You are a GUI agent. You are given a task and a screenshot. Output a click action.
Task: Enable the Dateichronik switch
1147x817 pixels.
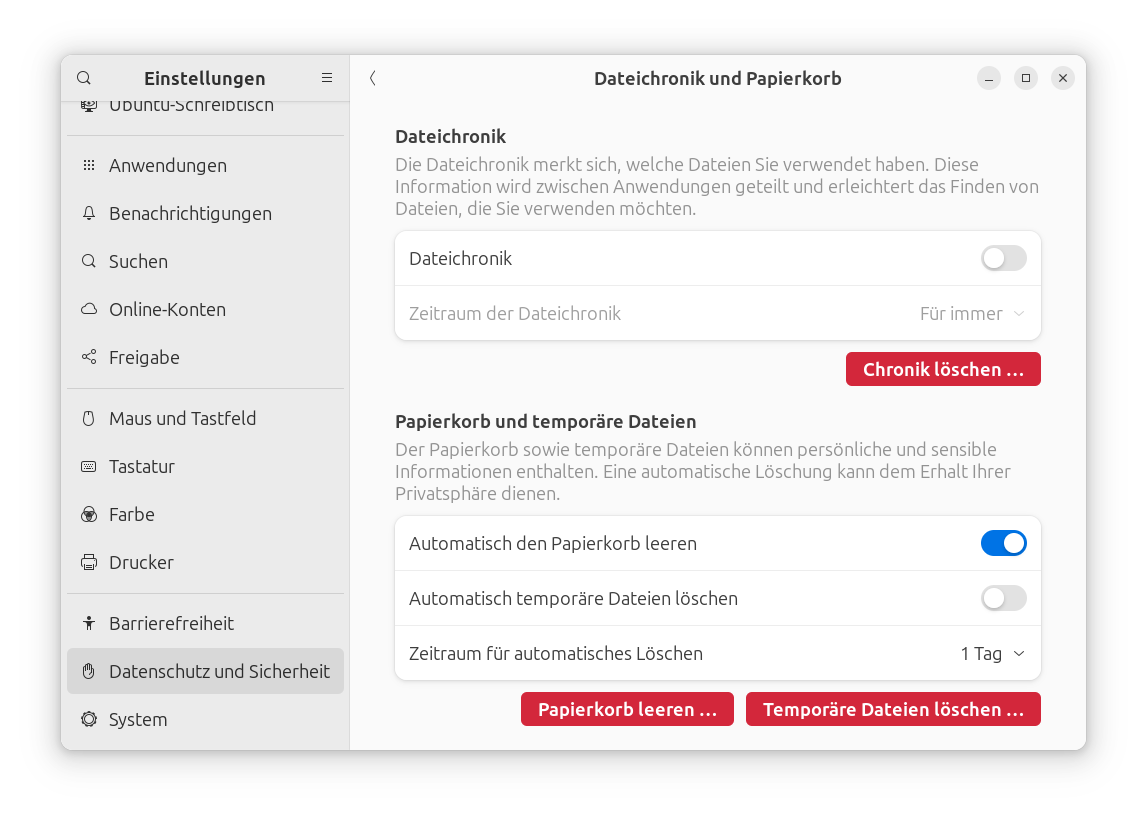(x=1003, y=258)
